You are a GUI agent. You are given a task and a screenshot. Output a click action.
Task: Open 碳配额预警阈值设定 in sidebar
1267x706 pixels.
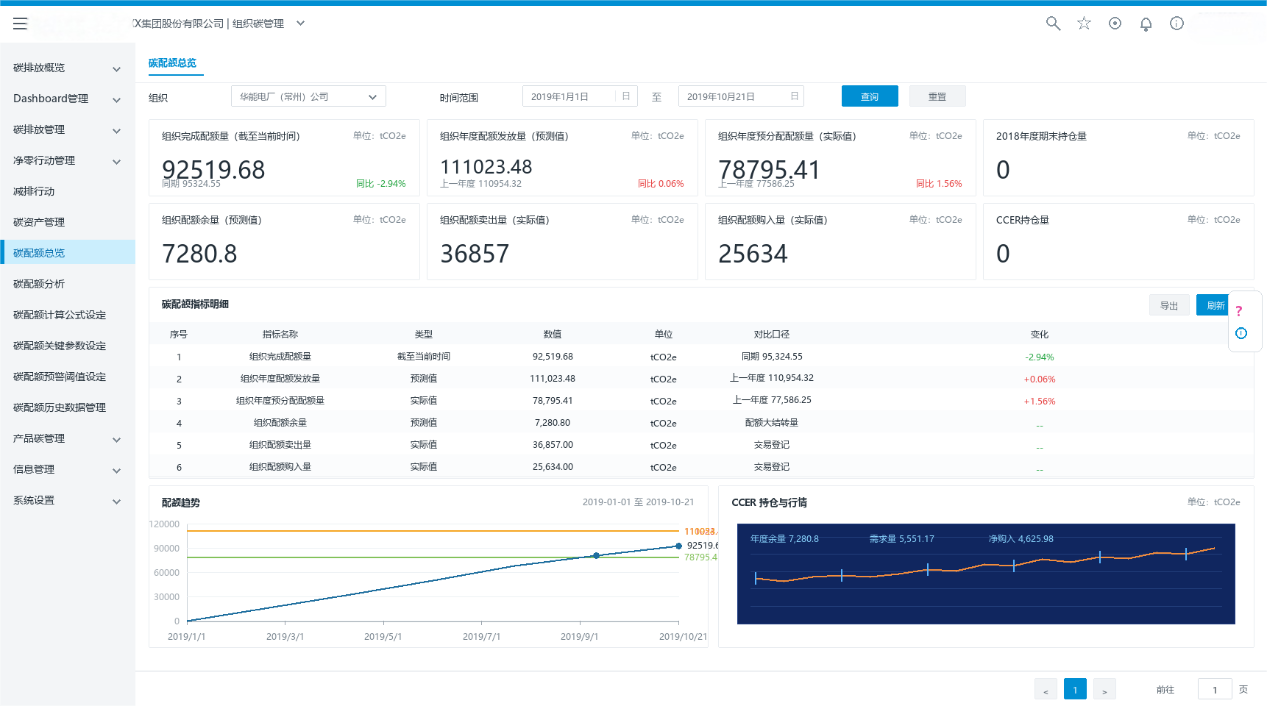coord(67,377)
